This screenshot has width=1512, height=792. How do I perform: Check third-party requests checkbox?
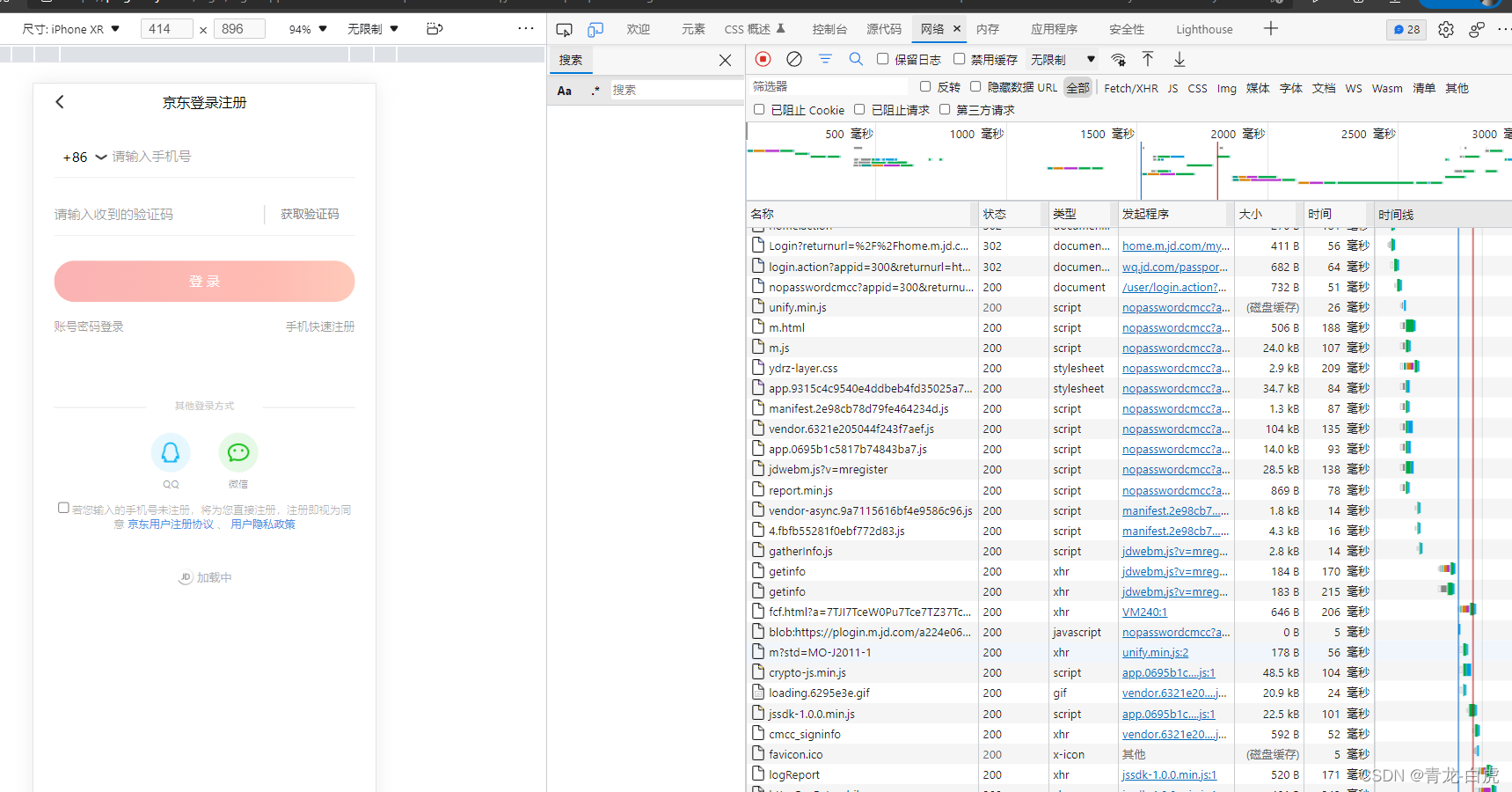point(945,109)
